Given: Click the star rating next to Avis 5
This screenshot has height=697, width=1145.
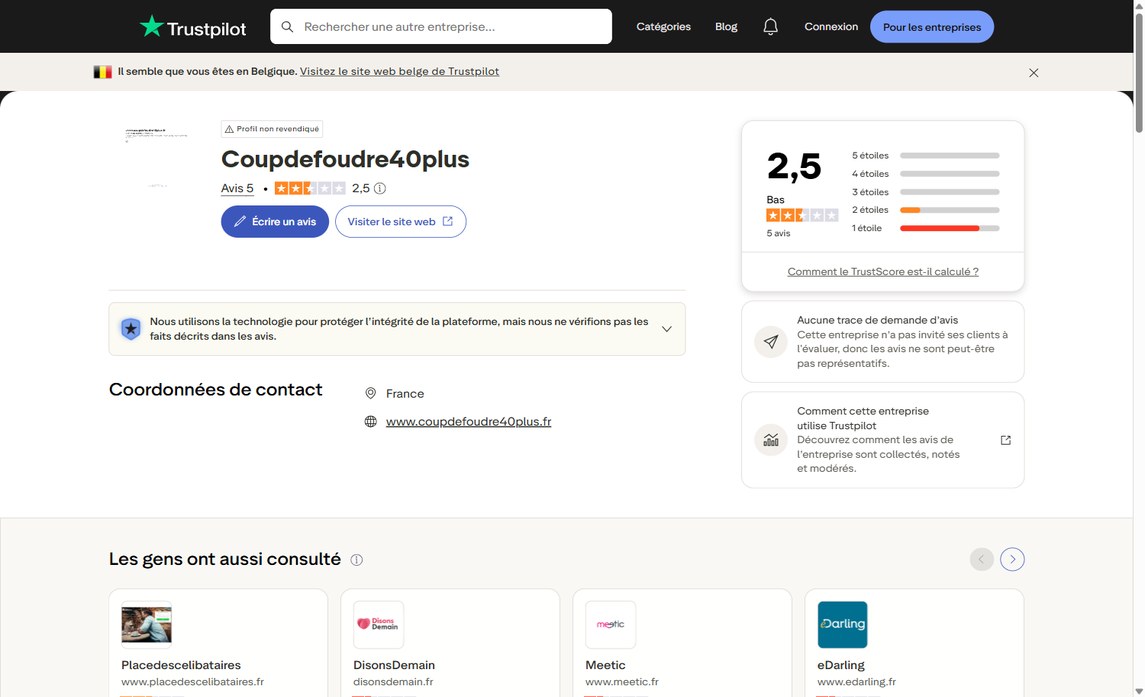Looking at the screenshot, I should point(310,188).
